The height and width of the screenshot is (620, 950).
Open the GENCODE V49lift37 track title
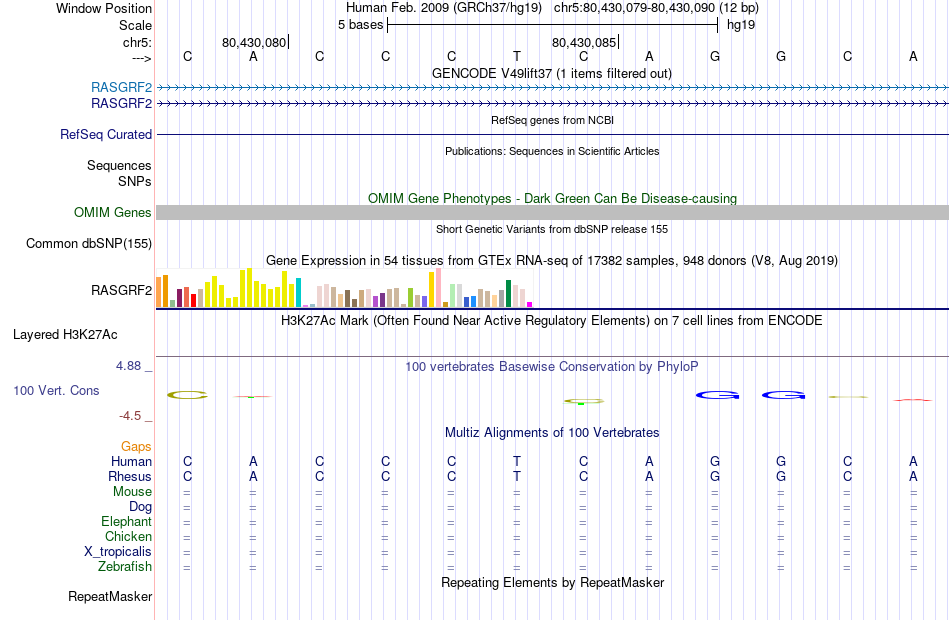click(x=551, y=73)
